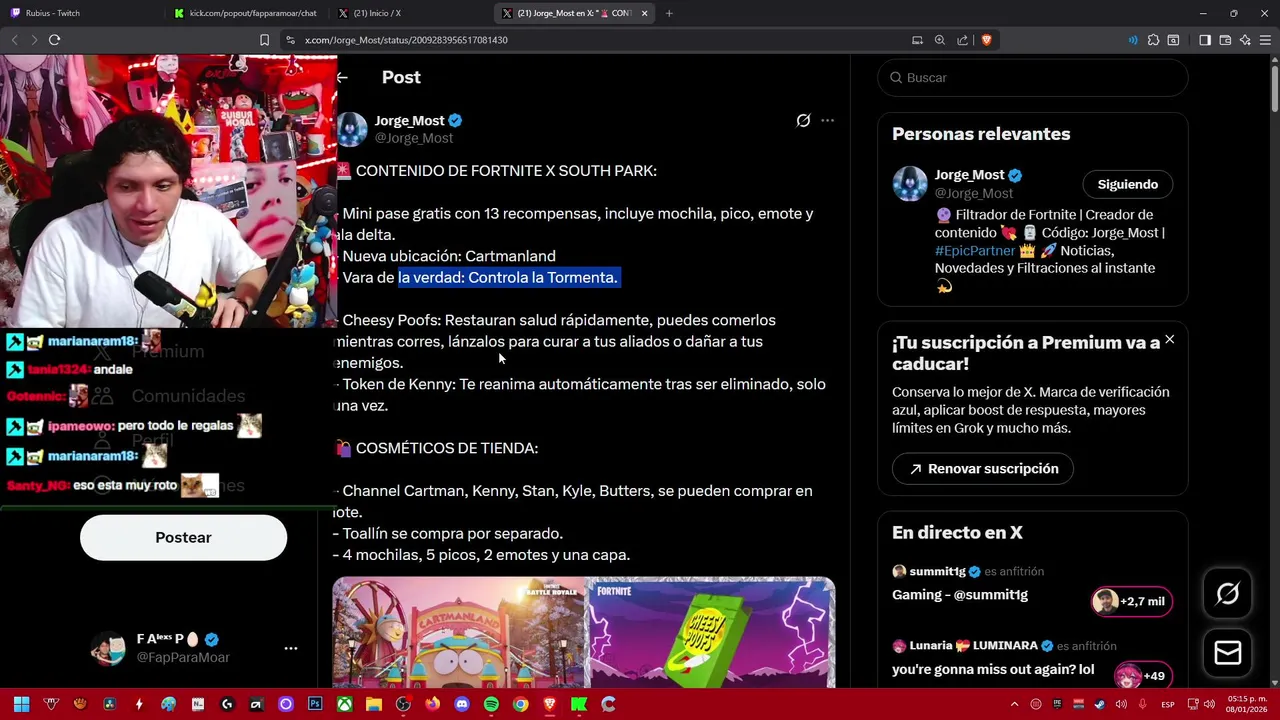
Task: Switch to the kick.com fapparamoar chat tab
Action: point(245,13)
